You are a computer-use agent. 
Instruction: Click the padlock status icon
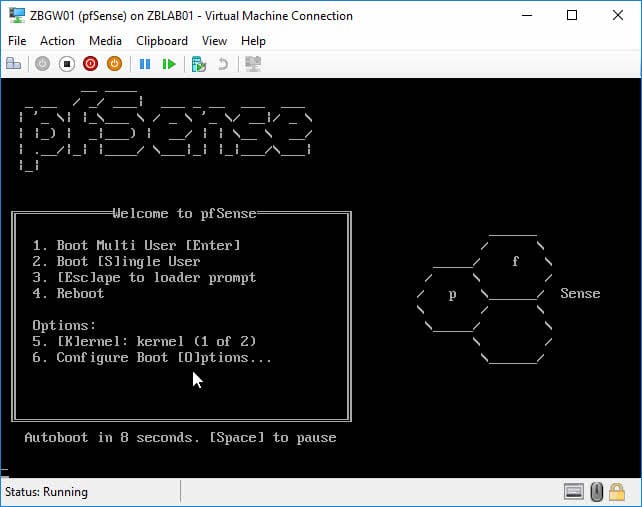[617, 492]
